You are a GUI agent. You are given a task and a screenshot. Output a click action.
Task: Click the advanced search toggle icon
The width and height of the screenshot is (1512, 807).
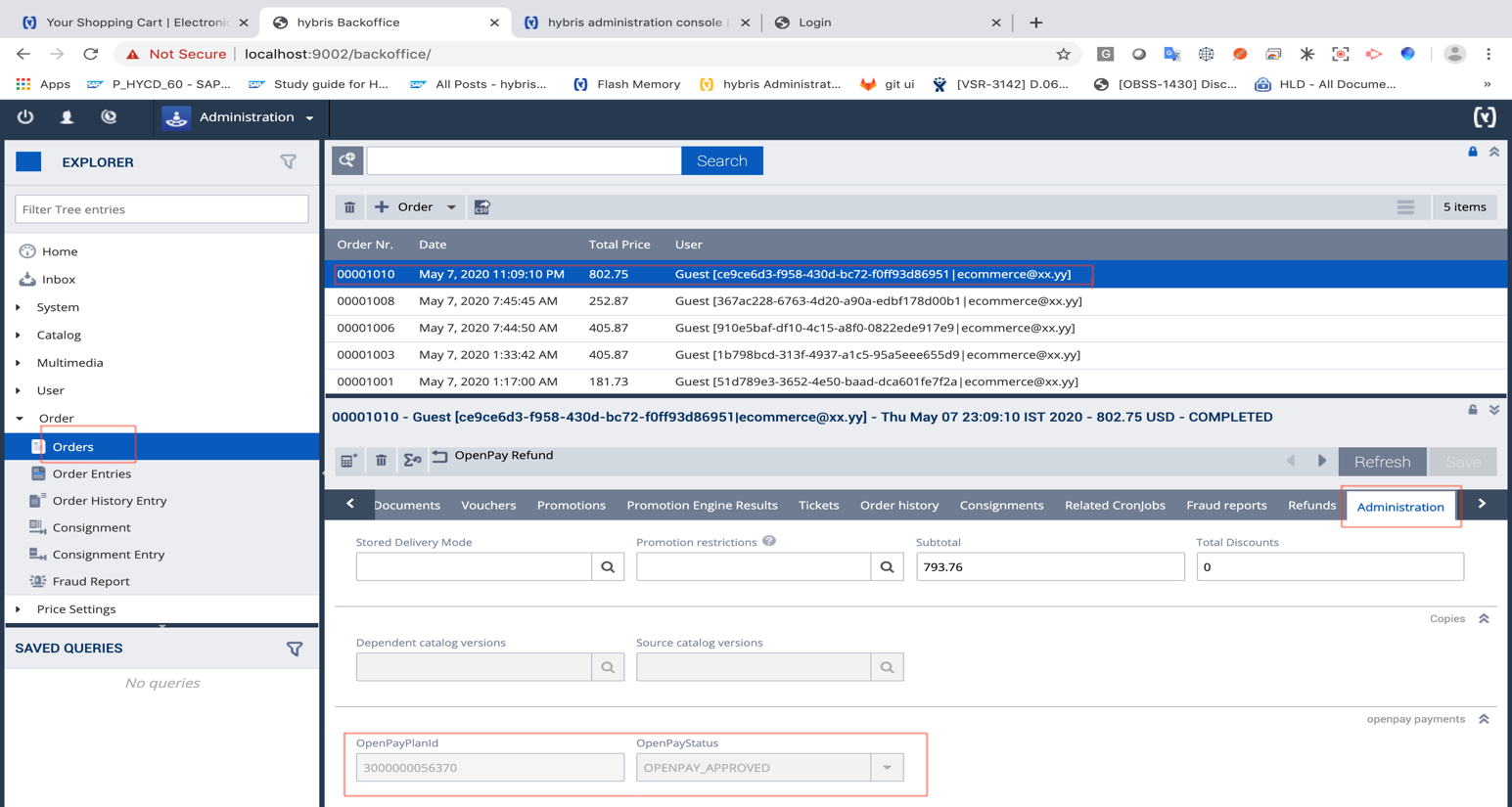[347, 160]
